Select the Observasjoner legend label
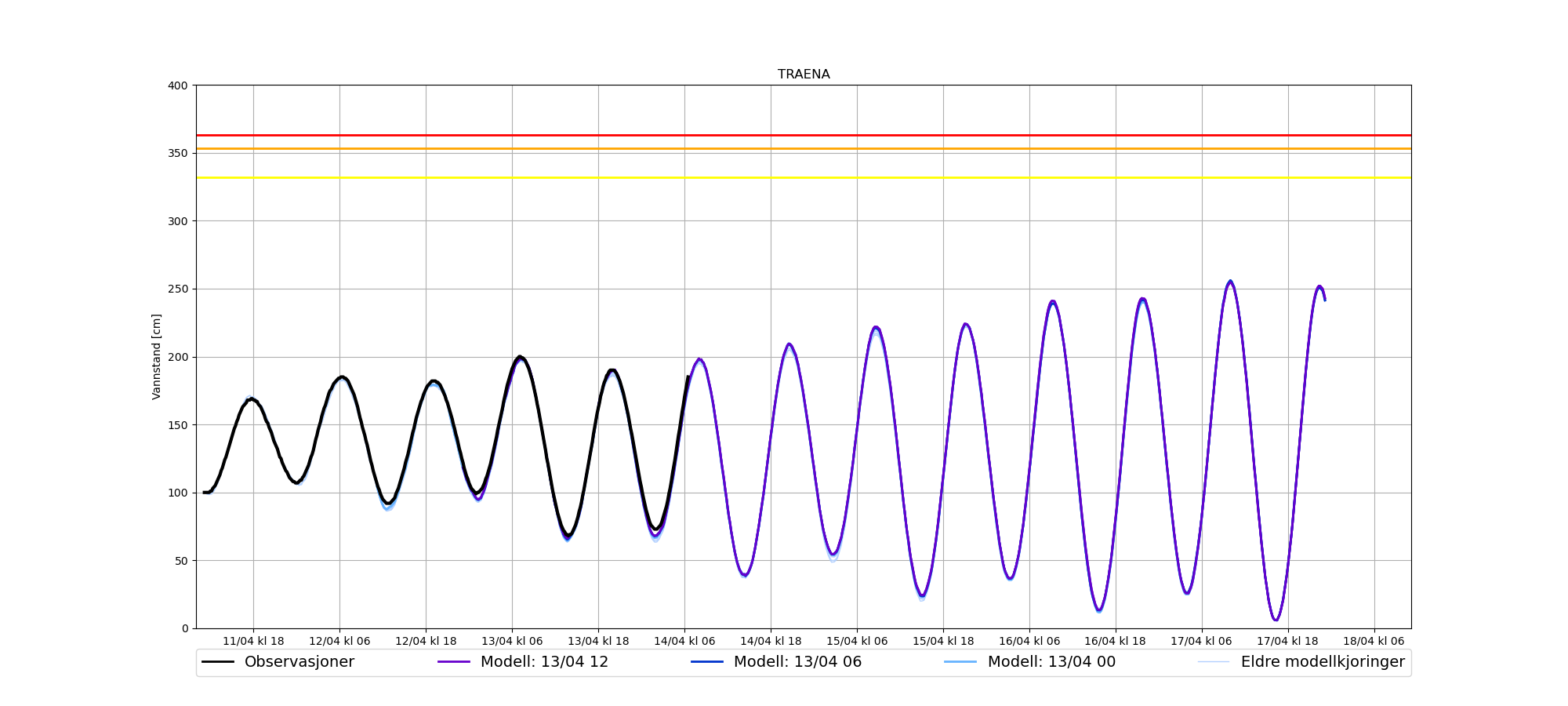Image resolution: width=1568 pixels, height=706 pixels. tap(299, 662)
